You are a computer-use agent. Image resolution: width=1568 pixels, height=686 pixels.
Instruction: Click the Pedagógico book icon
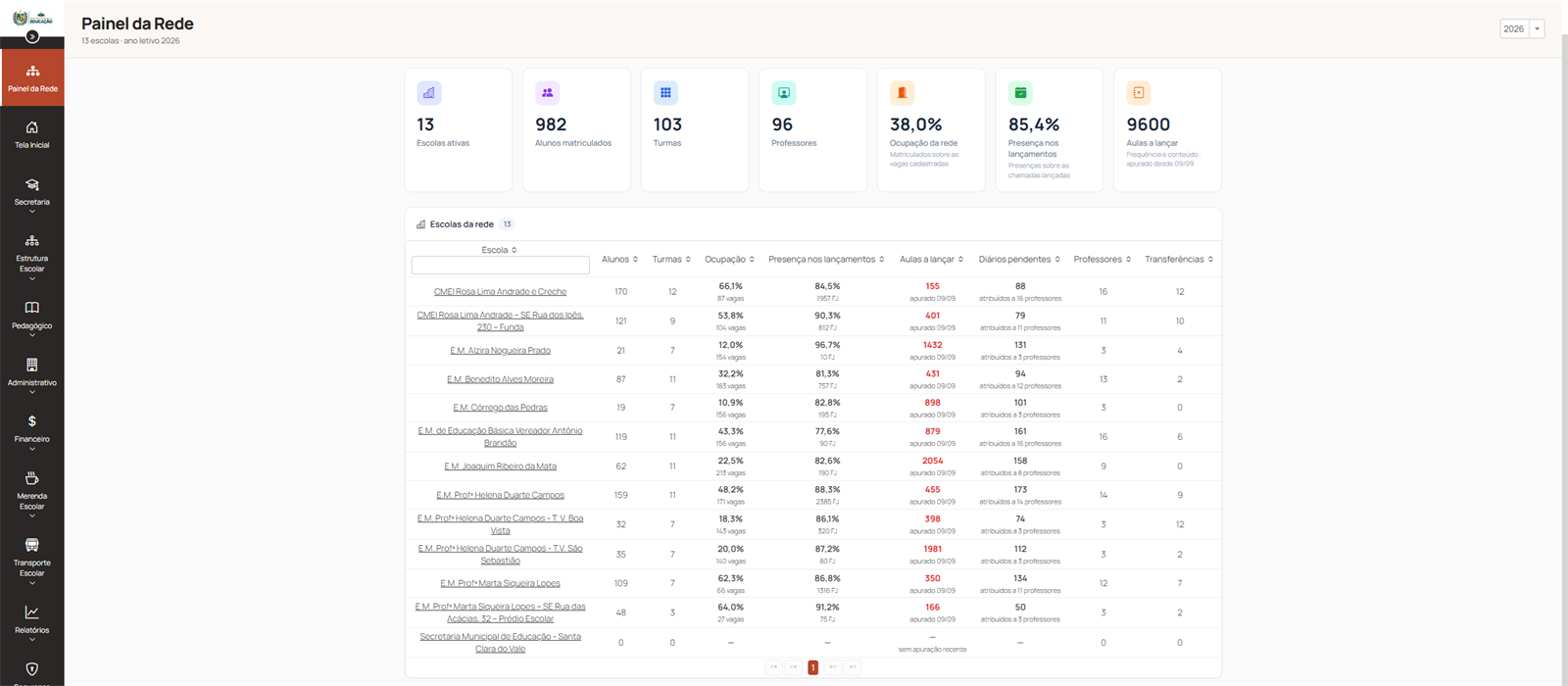pyautogui.click(x=32, y=308)
